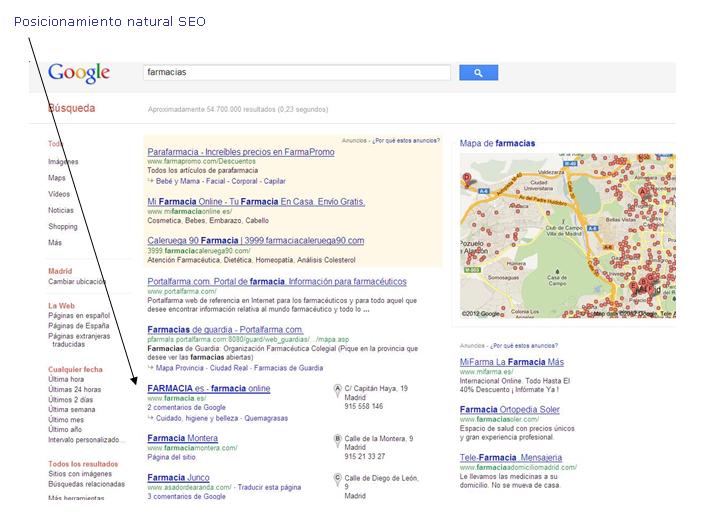Filter results by Última semana
Image resolution: width=720 pixels, height=514 pixels.
72,409
